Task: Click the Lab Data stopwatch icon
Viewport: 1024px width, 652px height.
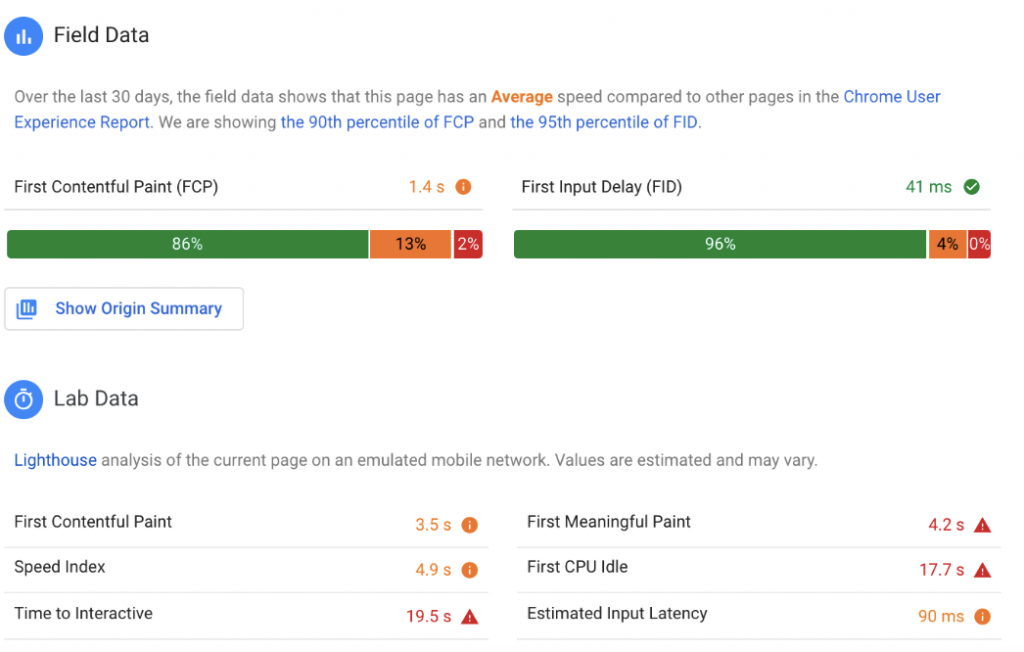Action: coord(24,399)
